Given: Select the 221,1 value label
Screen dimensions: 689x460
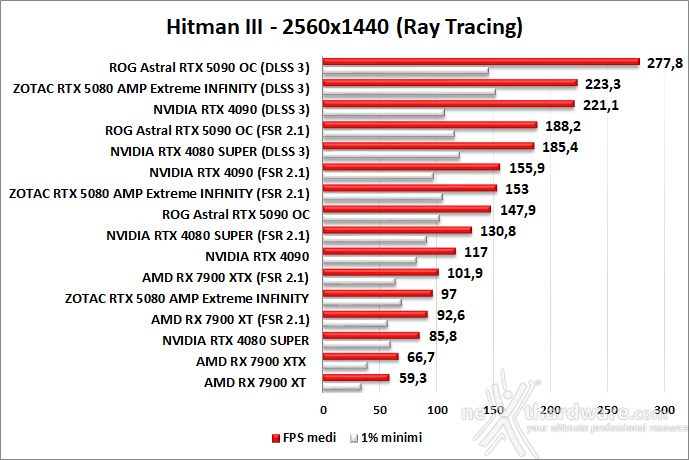Looking at the screenshot, I should click(x=601, y=105).
